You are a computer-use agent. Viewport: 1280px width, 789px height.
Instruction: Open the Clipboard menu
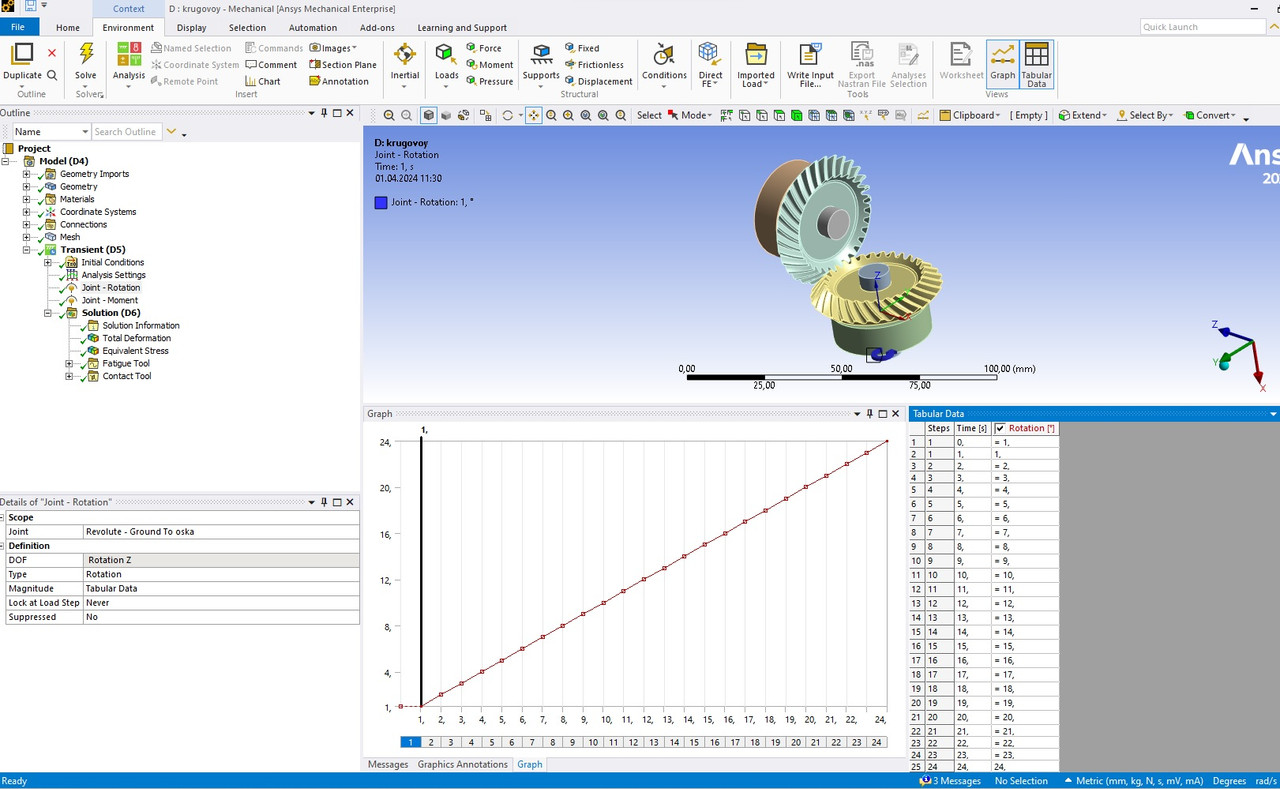970,115
